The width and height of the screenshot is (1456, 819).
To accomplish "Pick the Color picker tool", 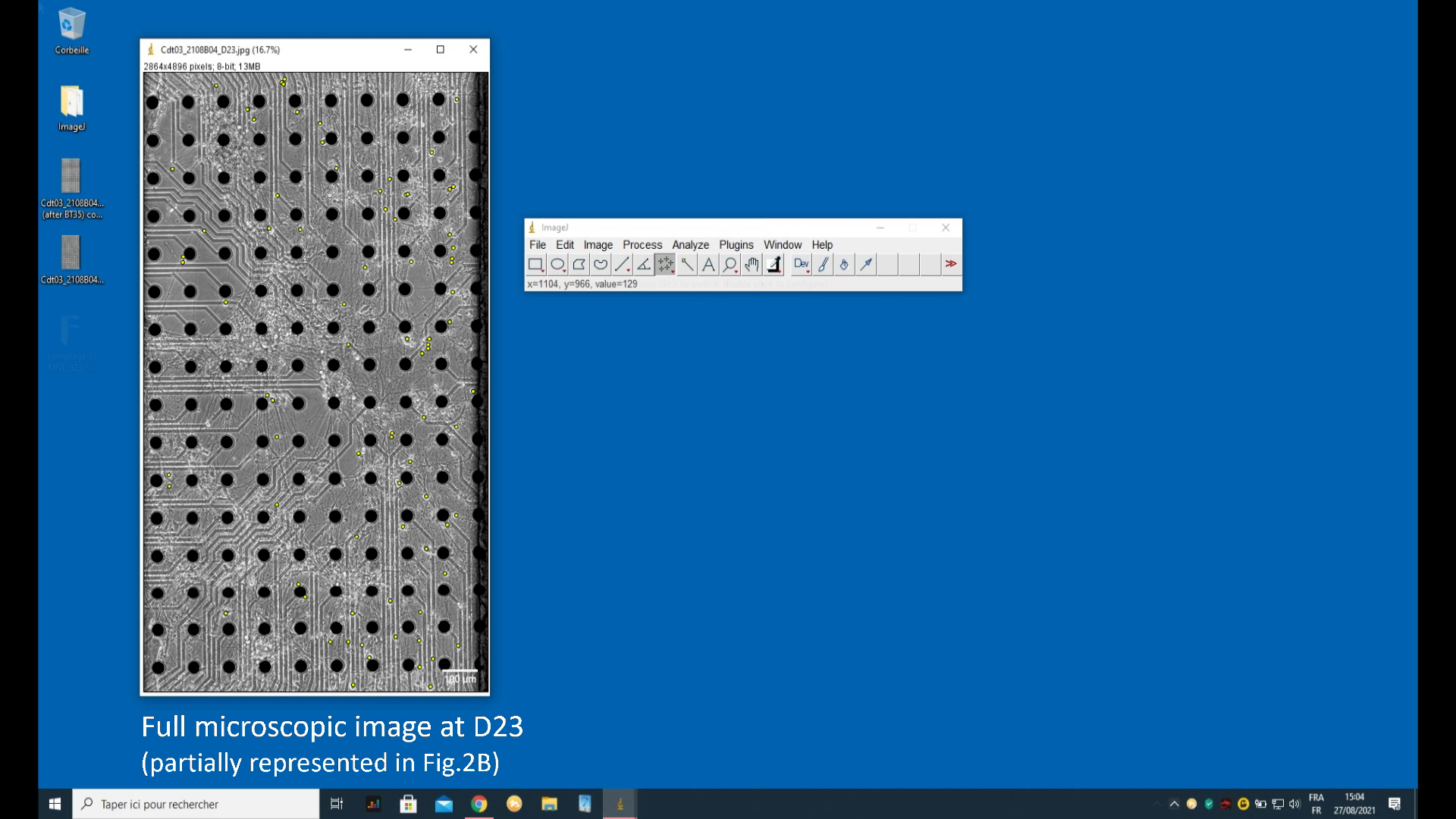I will (x=773, y=265).
